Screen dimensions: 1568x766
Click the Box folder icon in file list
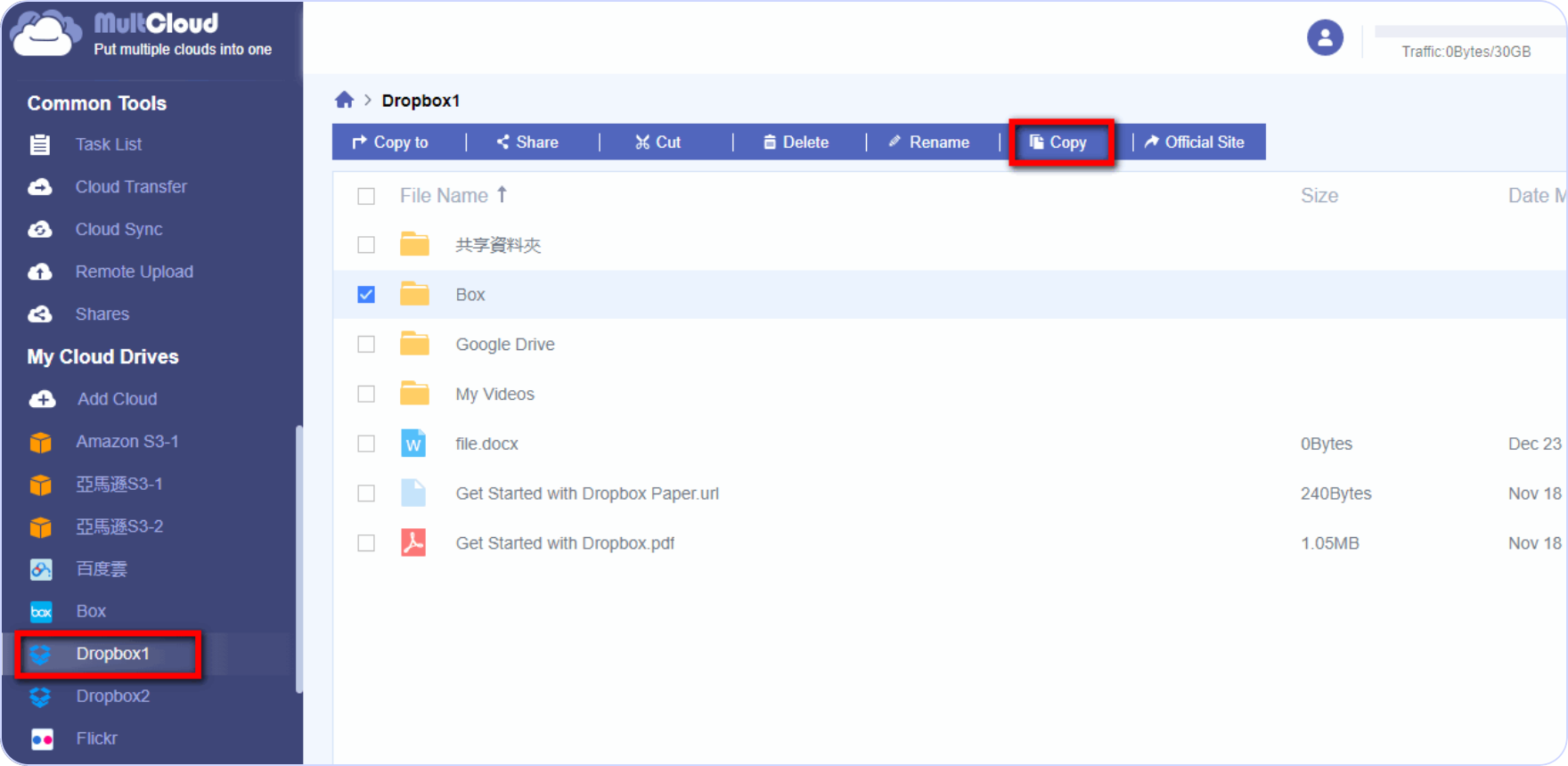click(414, 294)
